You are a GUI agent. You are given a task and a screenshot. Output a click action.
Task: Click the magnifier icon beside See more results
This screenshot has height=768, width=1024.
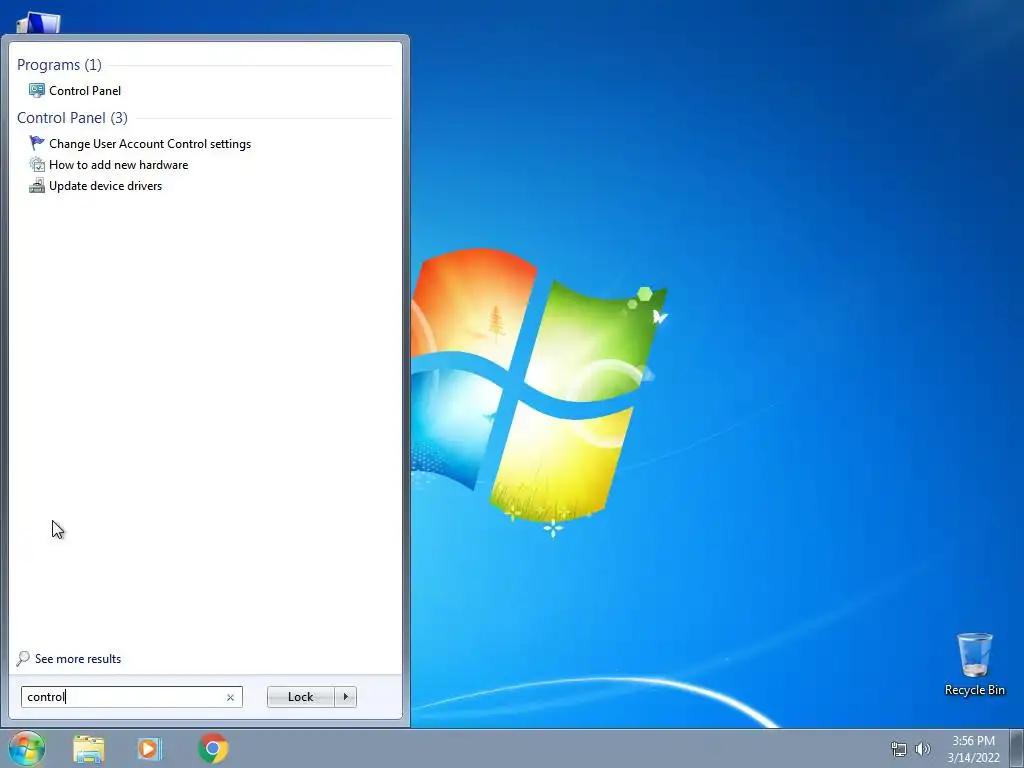click(x=24, y=658)
